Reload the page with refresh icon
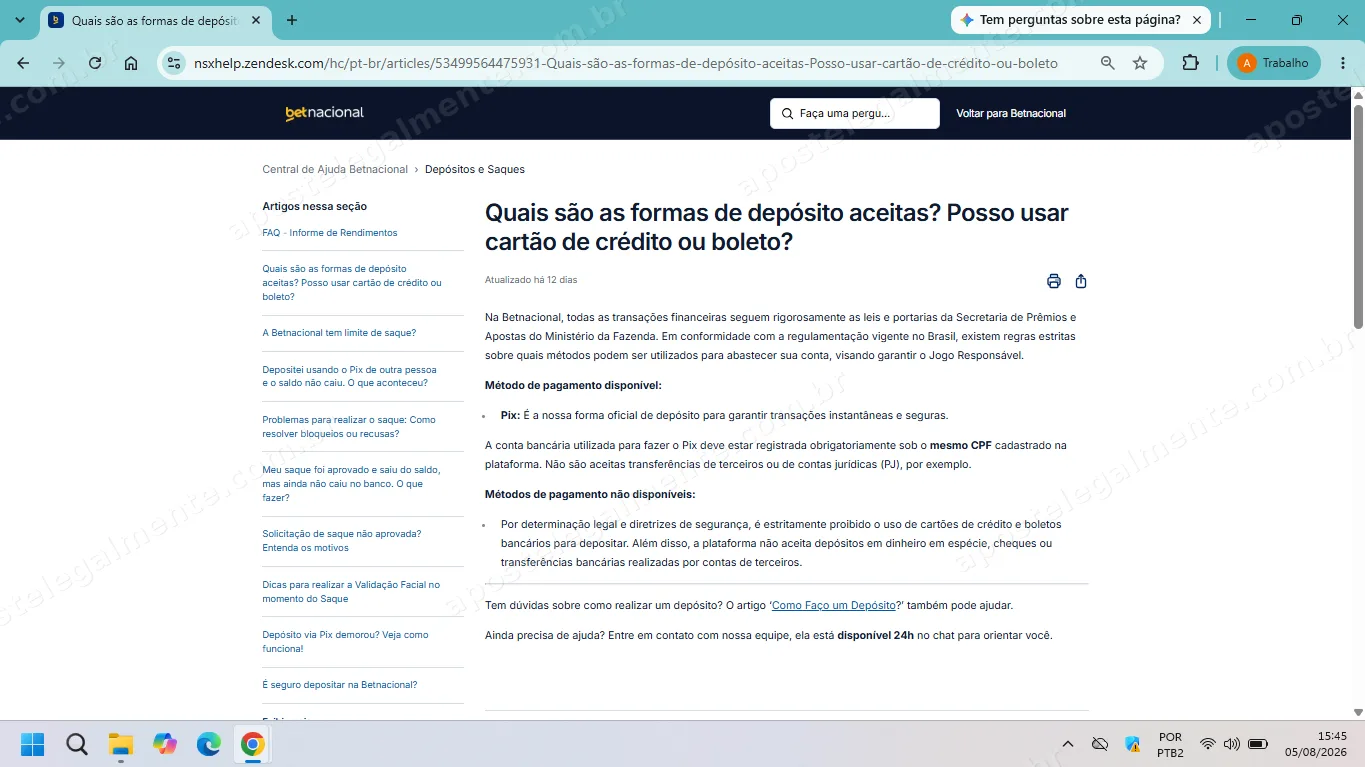 [95, 63]
